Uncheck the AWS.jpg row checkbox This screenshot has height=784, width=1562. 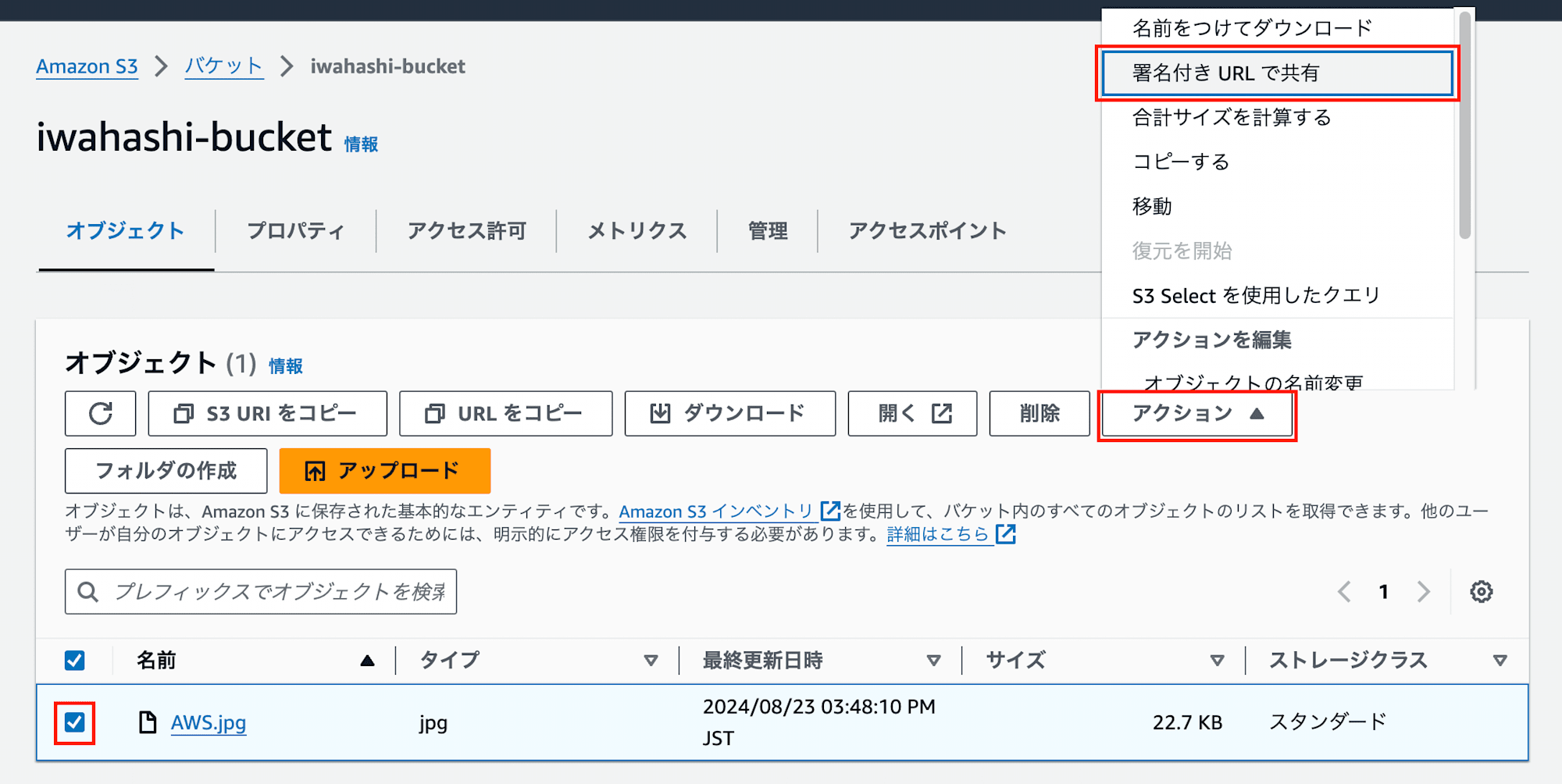pos(74,722)
